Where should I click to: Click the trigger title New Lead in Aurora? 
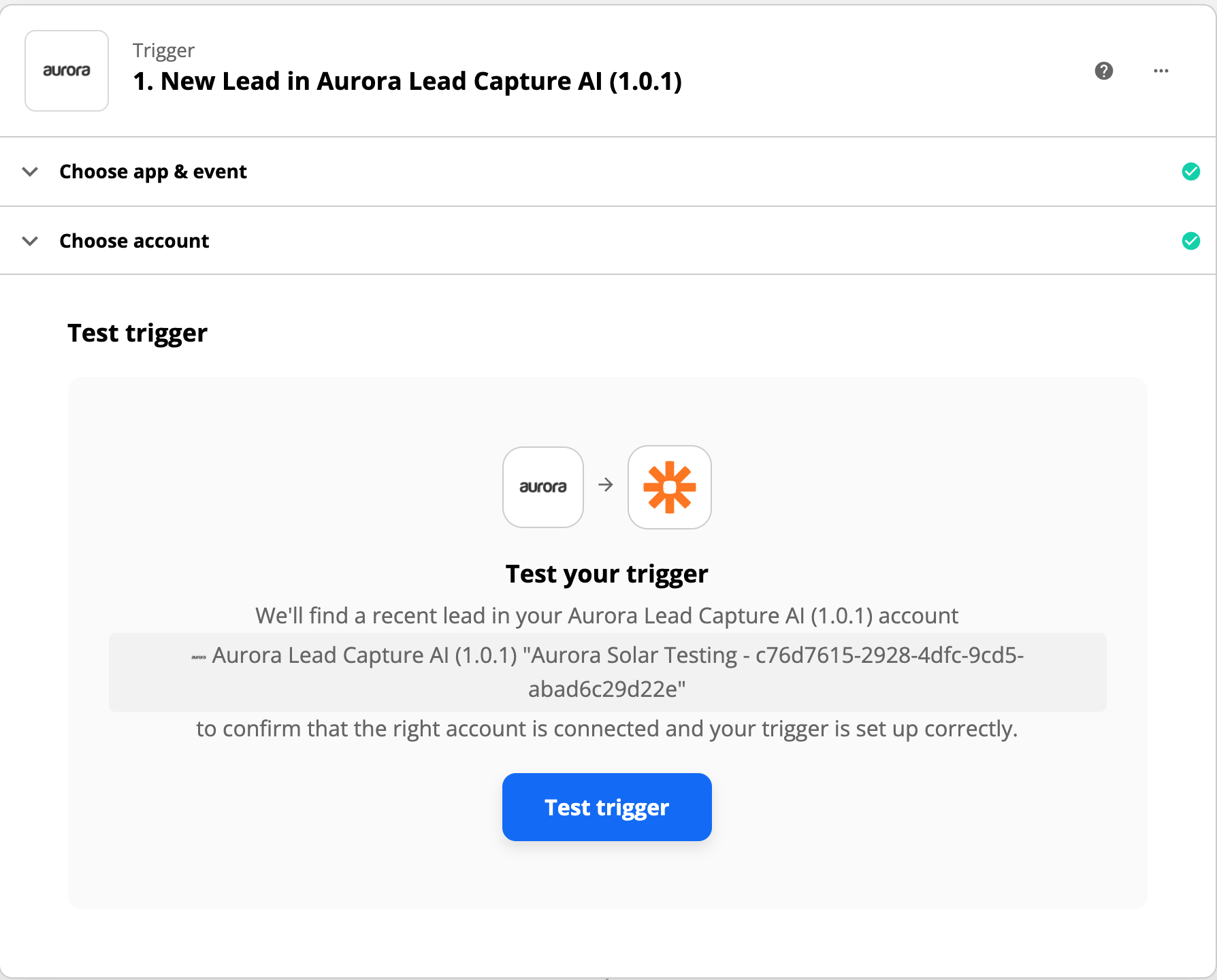[x=408, y=81]
